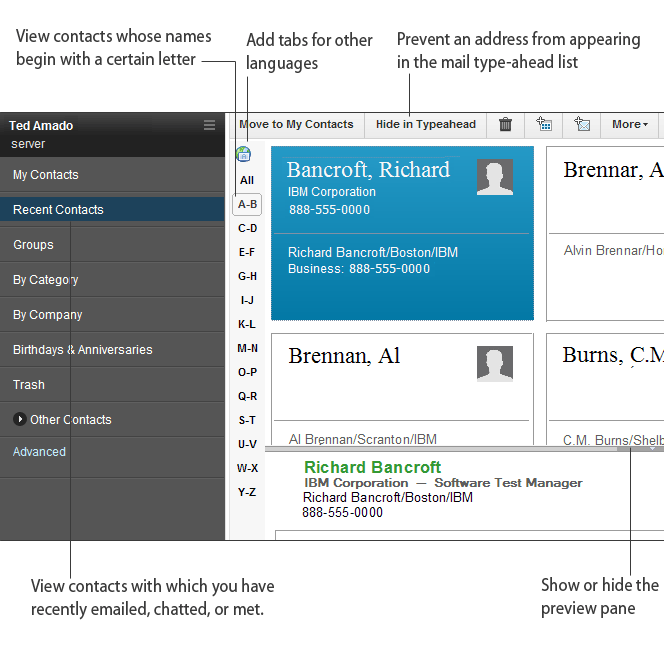The image size is (664, 648).
Task: Click the trash delete icon in toolbar
Action: 505,125
